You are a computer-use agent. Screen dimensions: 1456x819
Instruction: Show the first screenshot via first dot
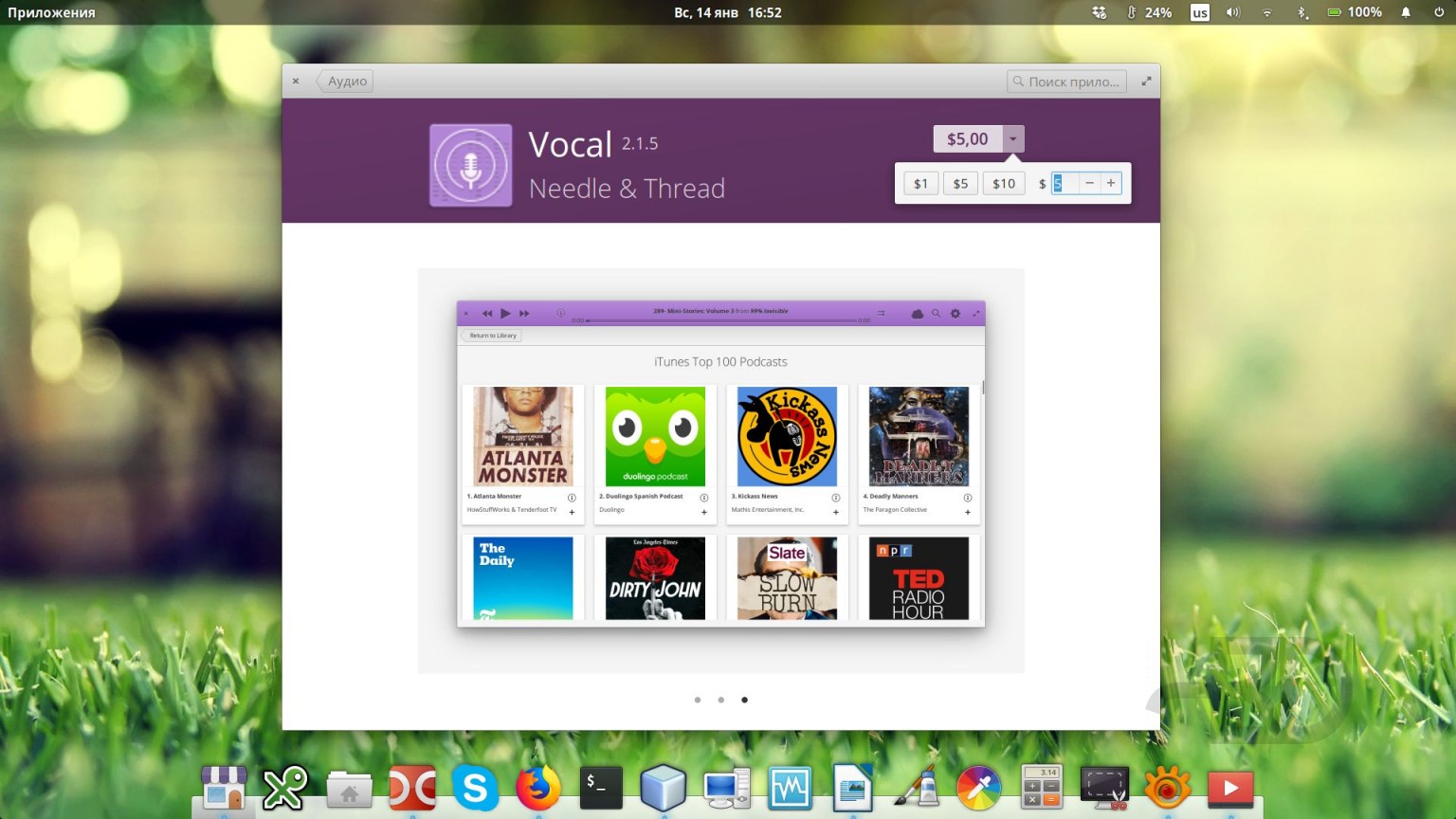[698, 701]
